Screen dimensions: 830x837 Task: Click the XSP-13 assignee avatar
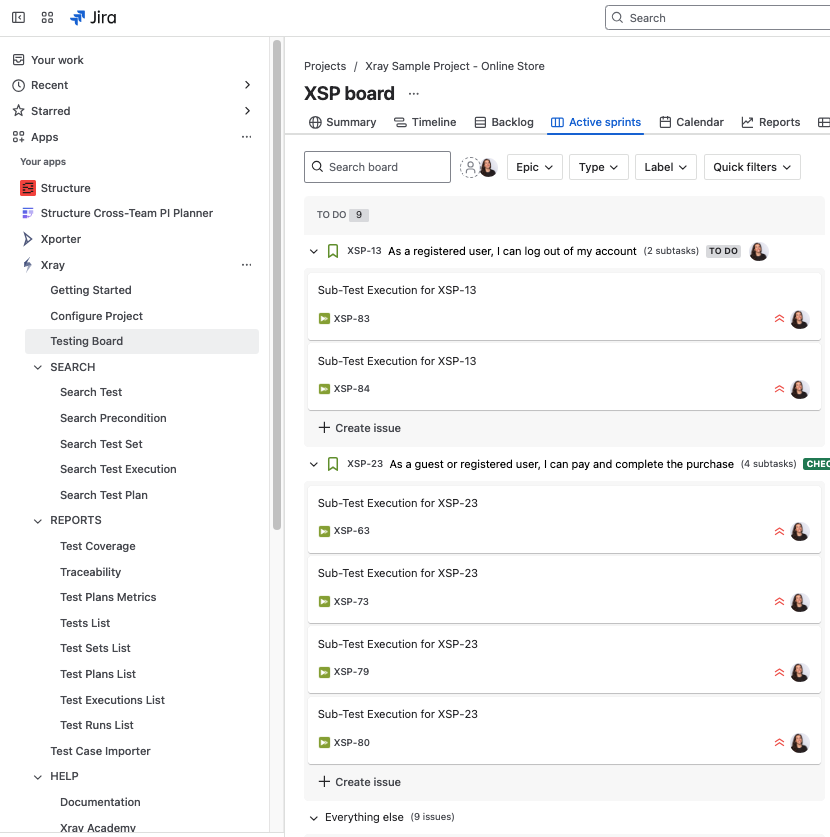click(x=759, y=251)
